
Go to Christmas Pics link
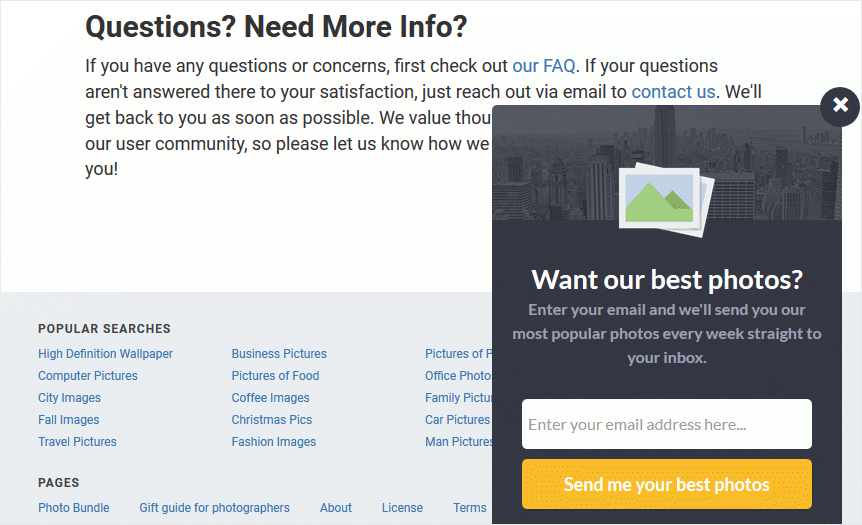(272, 419)
